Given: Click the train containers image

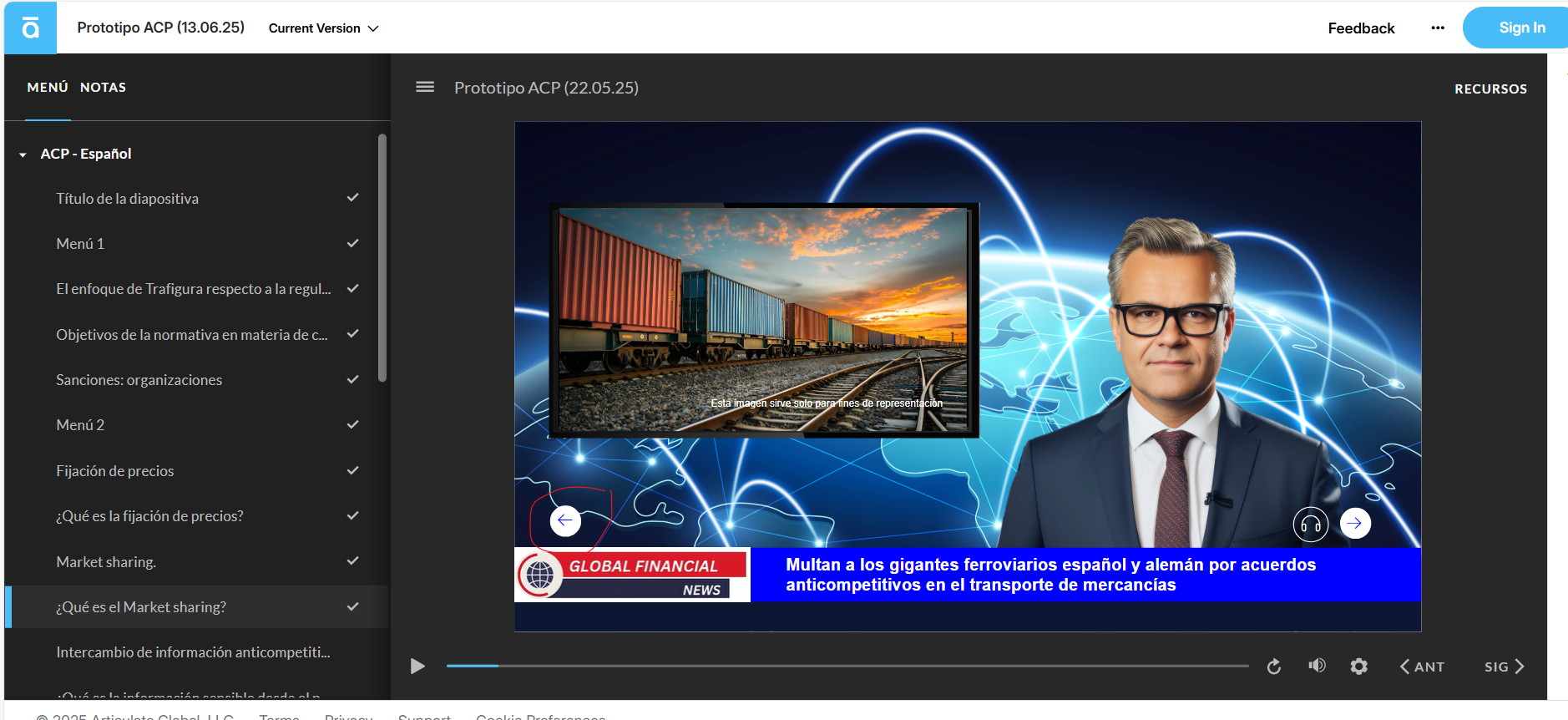Looking at the screenshot, I should 763,320.
